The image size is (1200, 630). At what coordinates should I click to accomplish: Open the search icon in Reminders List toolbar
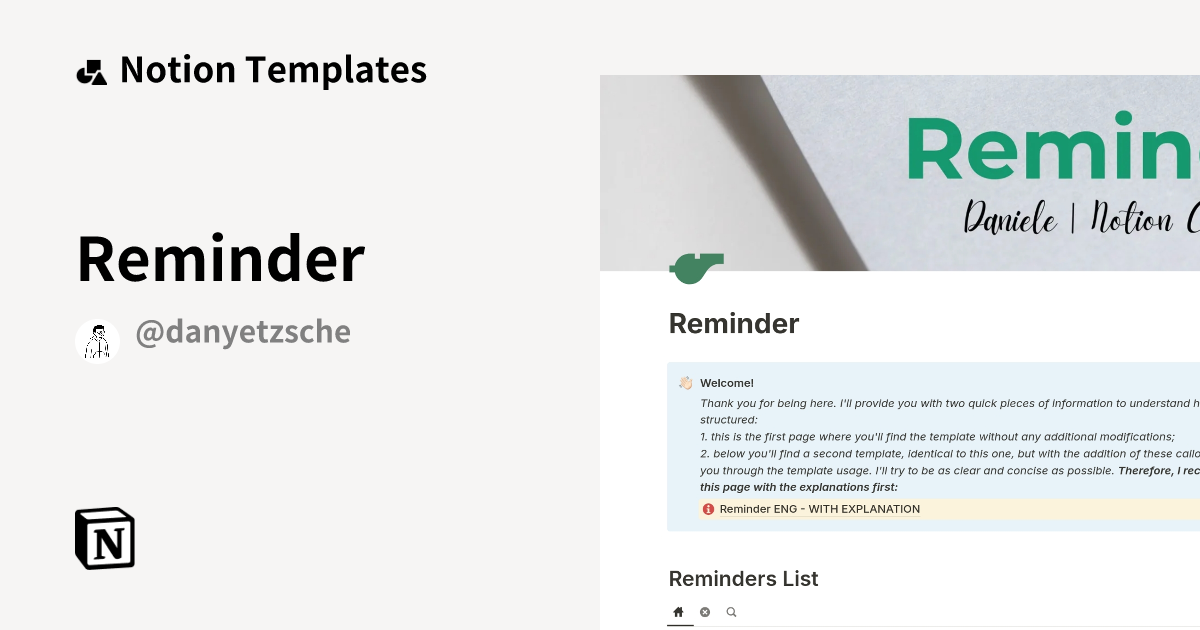coord(731,611)
